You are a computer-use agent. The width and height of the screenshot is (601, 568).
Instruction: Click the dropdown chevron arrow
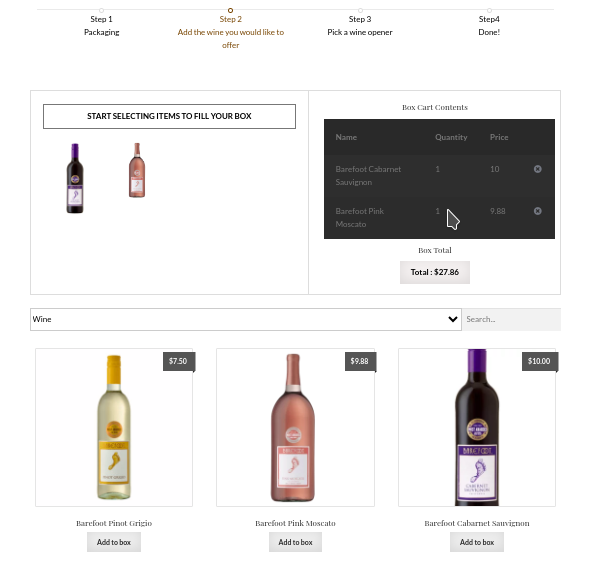453,319
